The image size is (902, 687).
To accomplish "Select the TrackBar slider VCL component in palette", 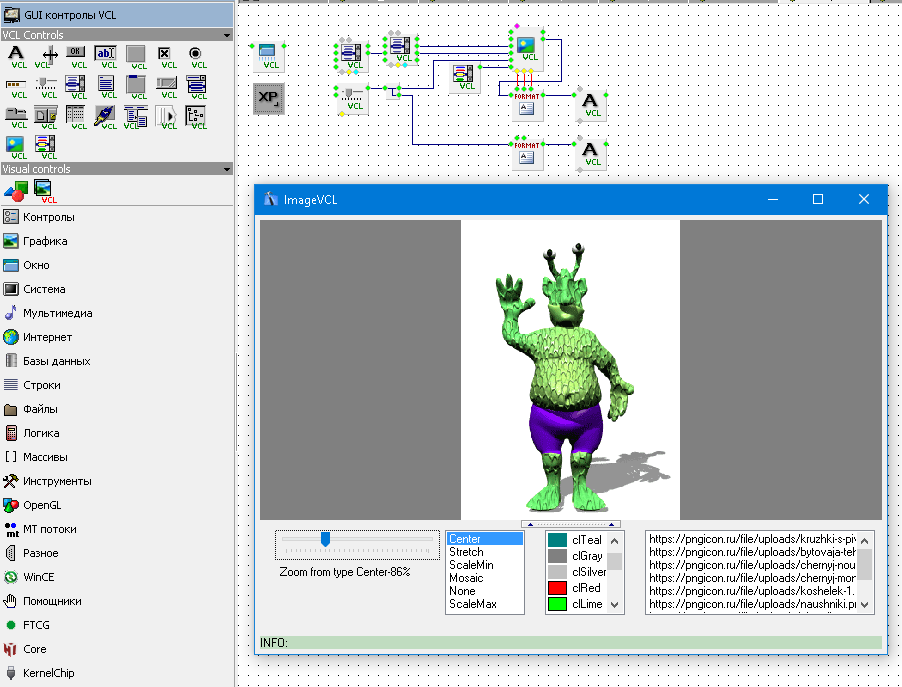I will coord(47,87).
